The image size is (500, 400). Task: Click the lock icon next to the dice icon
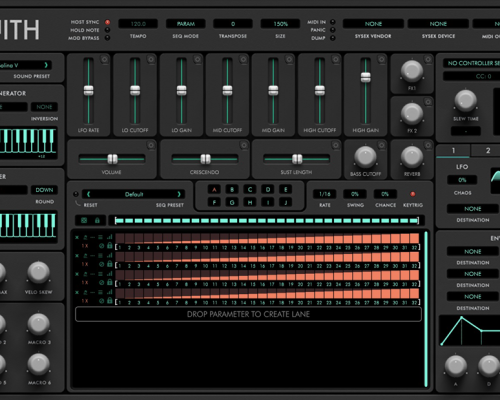pos(97,220)
